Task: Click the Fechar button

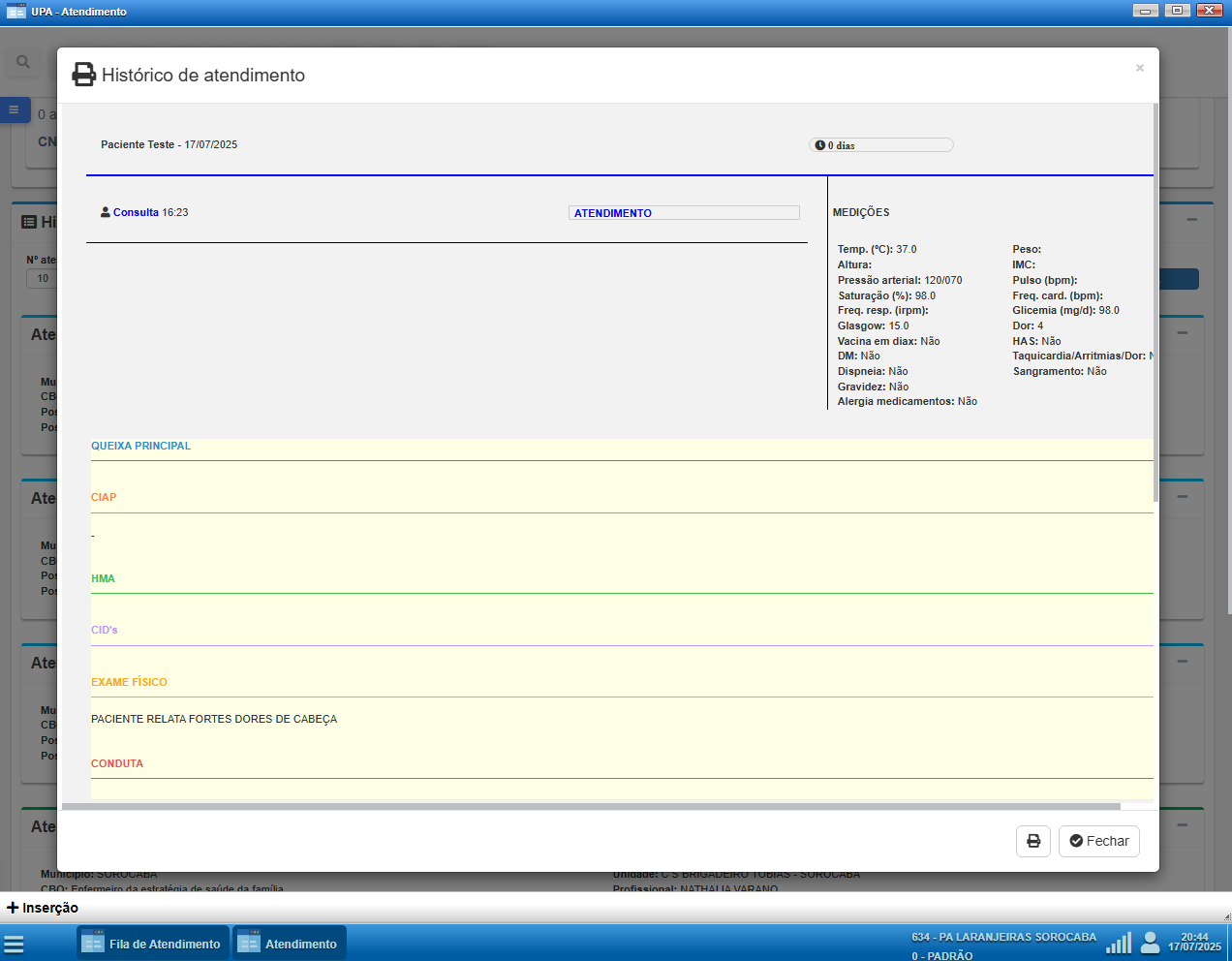Action: (1098, 841)
